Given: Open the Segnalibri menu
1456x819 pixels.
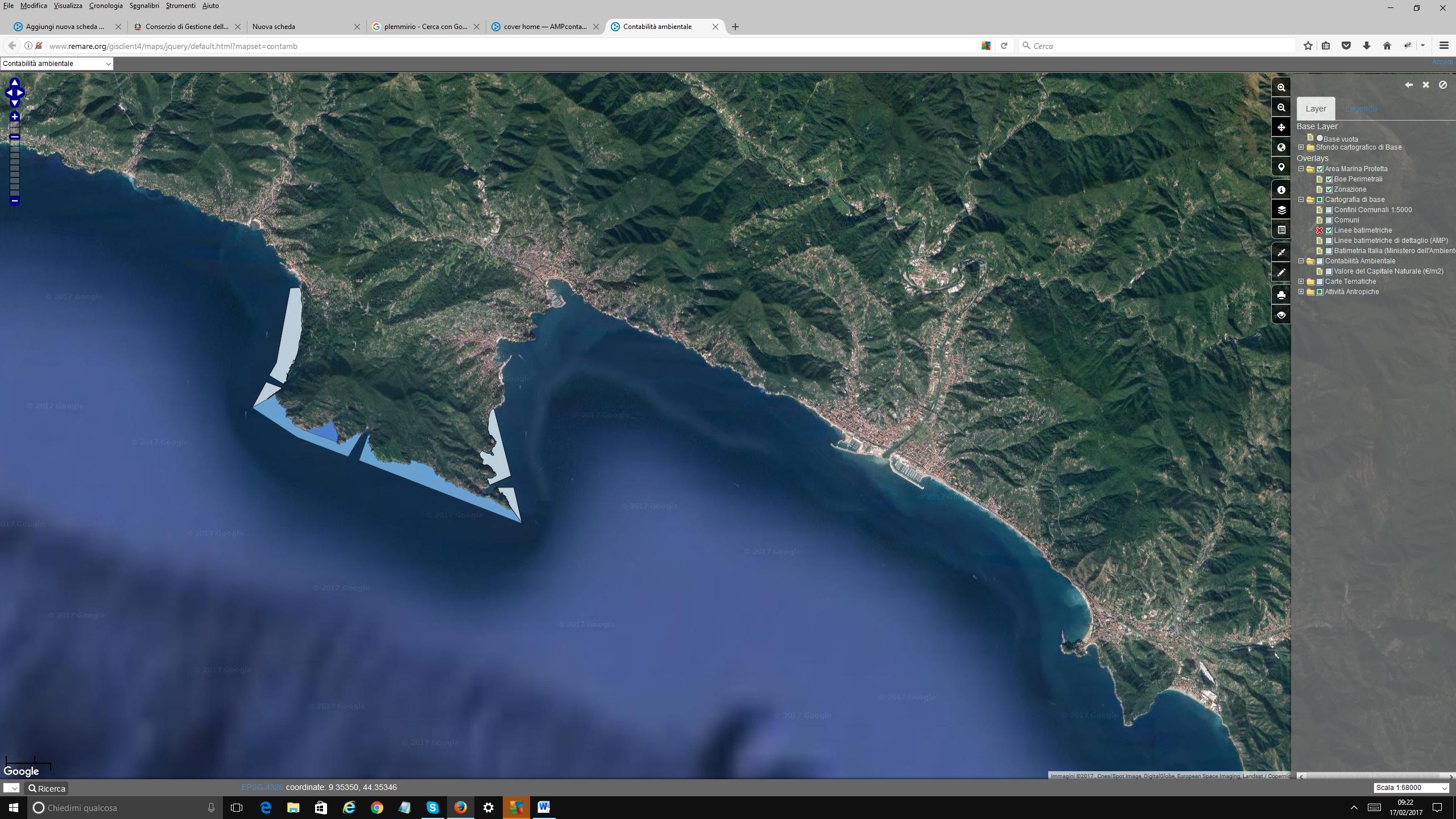Looking at the screenshot, I should pyautogui.click(x=144, y=6).
